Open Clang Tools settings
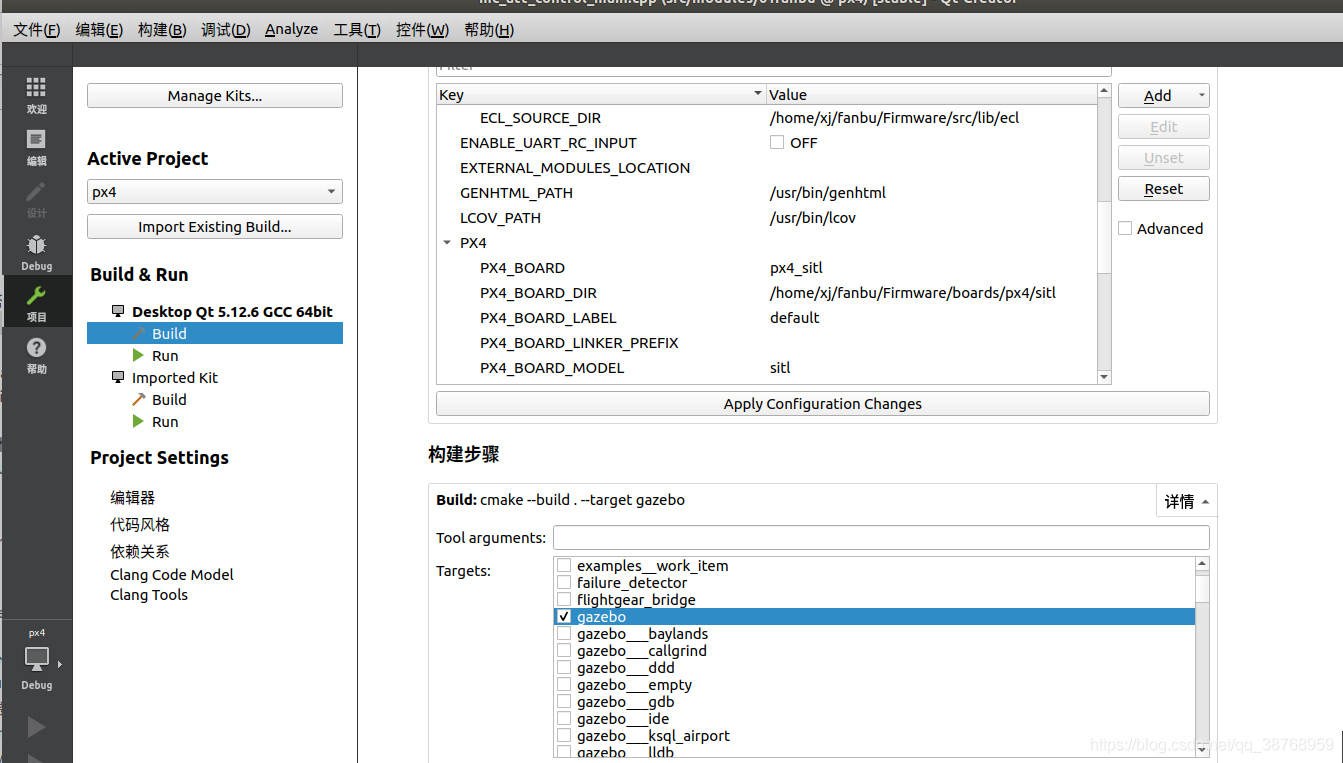1343x763 pixels. click(149, 594)
